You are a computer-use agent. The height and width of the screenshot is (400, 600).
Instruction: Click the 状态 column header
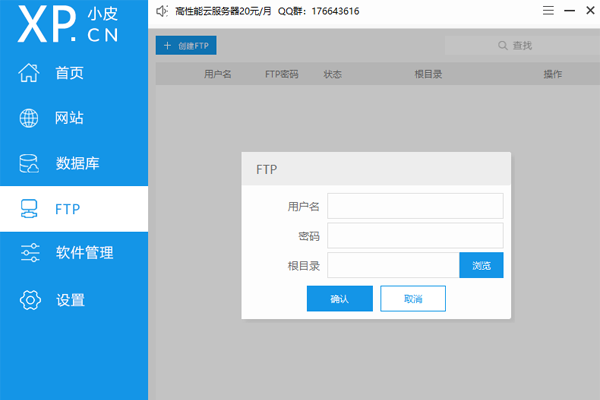coord(332,74)
